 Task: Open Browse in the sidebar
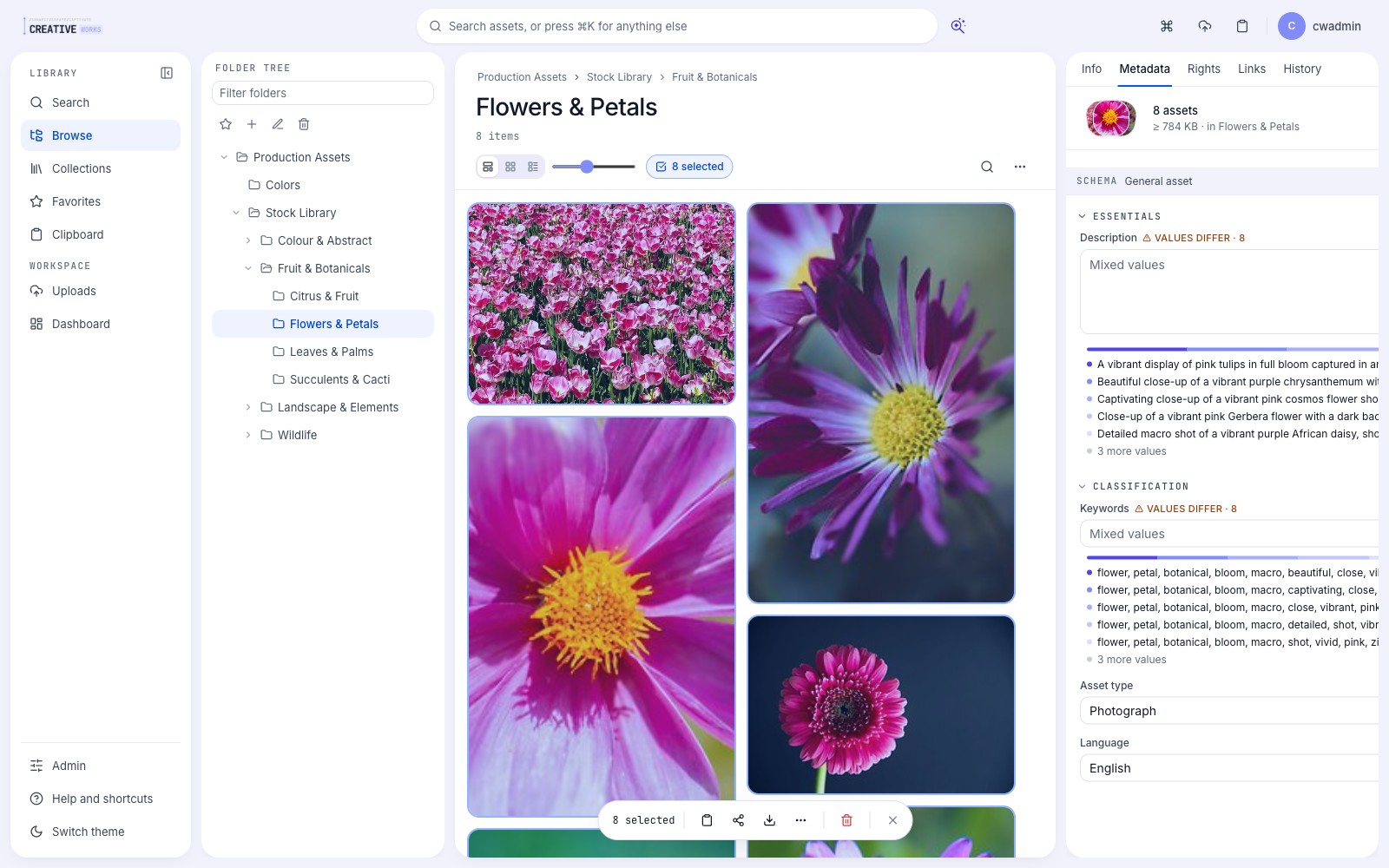point(101,135)
